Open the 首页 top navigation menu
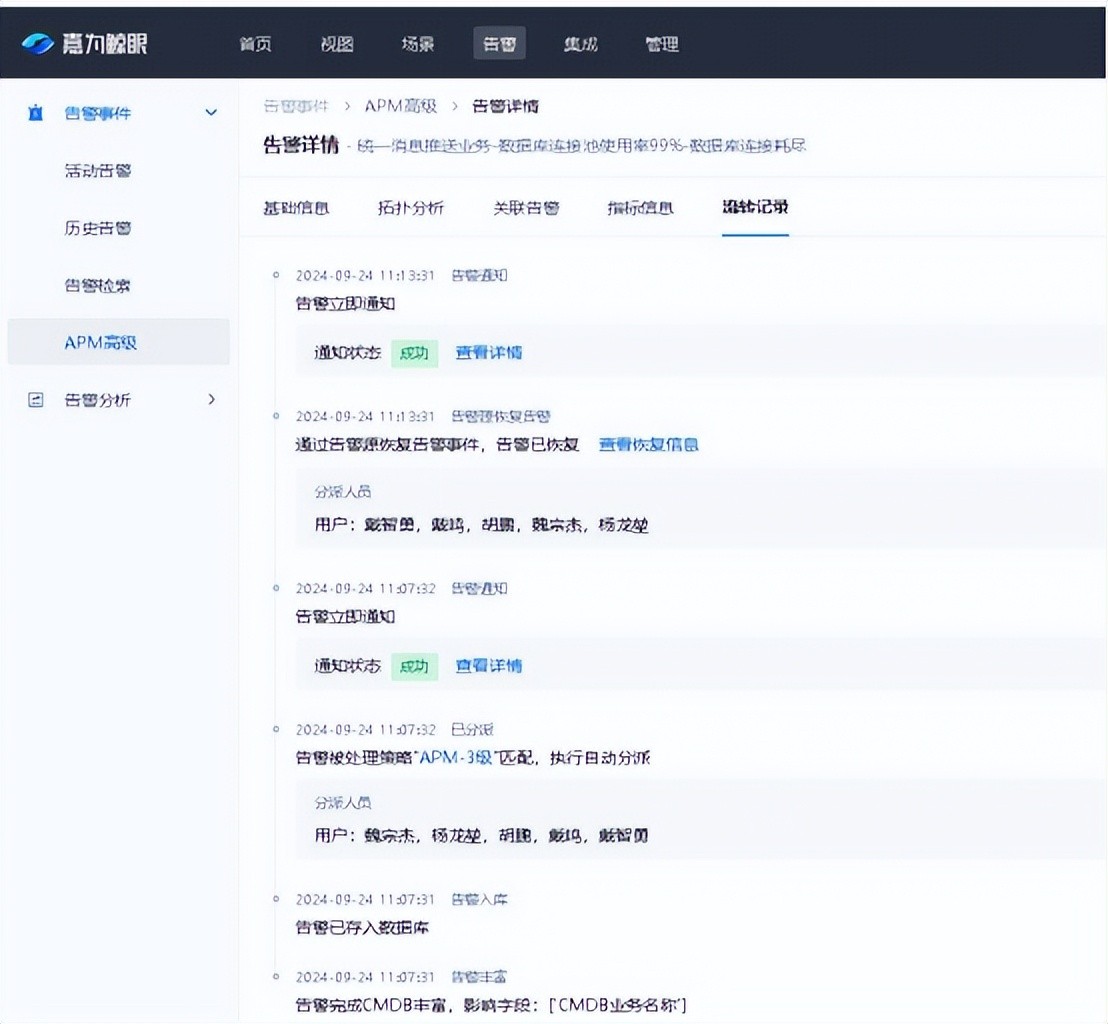Viewport: 1108px width, 1024px height. [x=255, y=44]
